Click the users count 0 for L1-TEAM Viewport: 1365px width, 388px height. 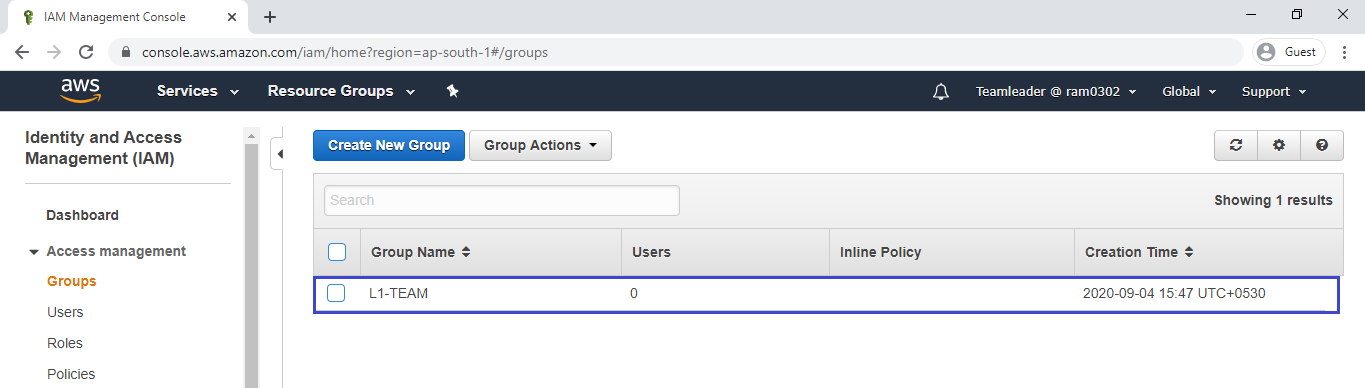pyautogui.click(x=634, y=294)
